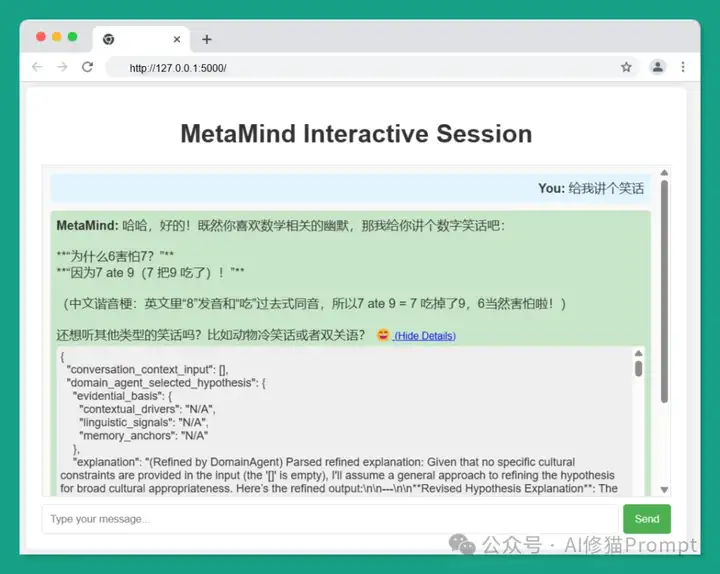The image size is (720, 574).
Task: Click the 'linguistic_signals' JSON line
Action: pyautogui.click(x=144, y=422)
